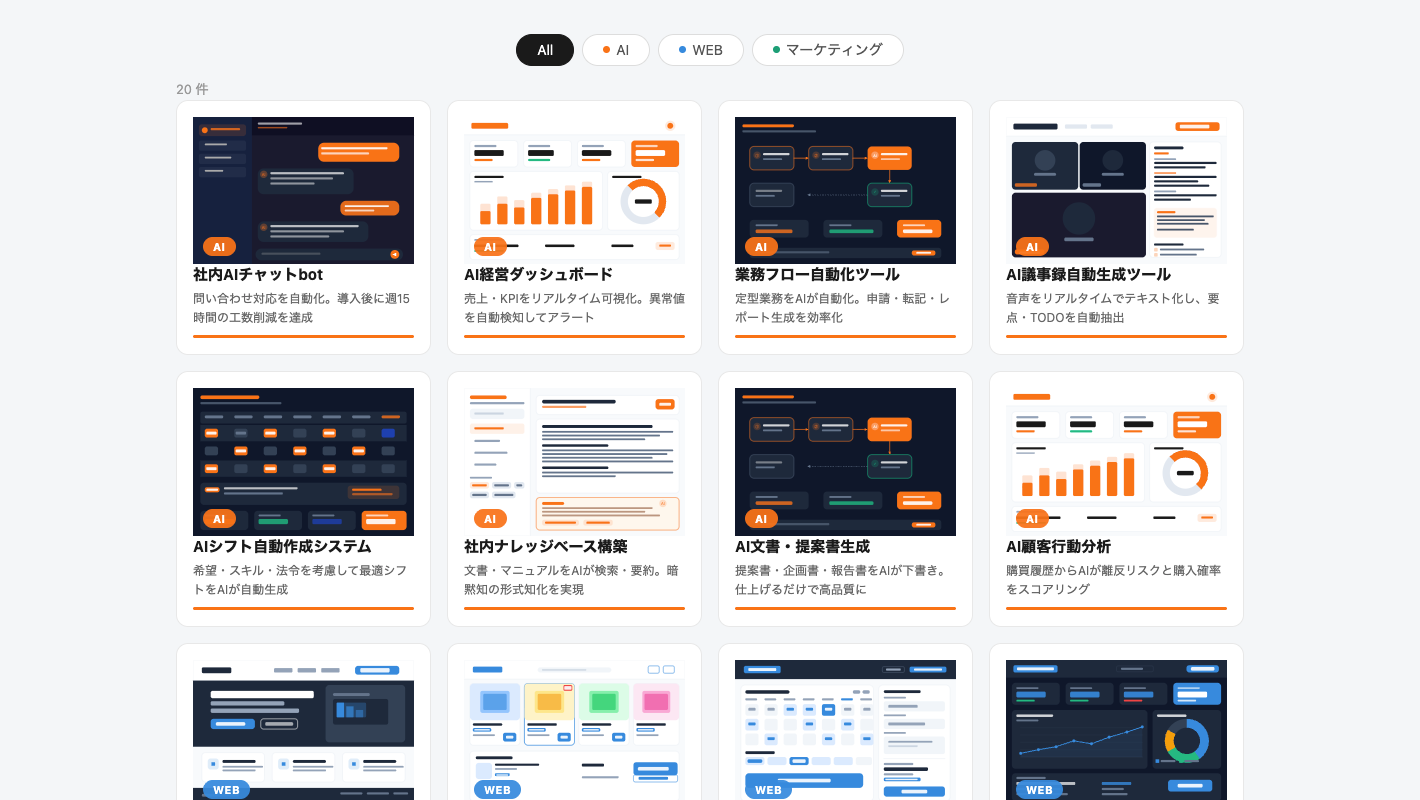Click AI badge on 社内ナレッジベース構築 card
The width and height of the screenshot is (1420, 800).
(x=490, y=519)
